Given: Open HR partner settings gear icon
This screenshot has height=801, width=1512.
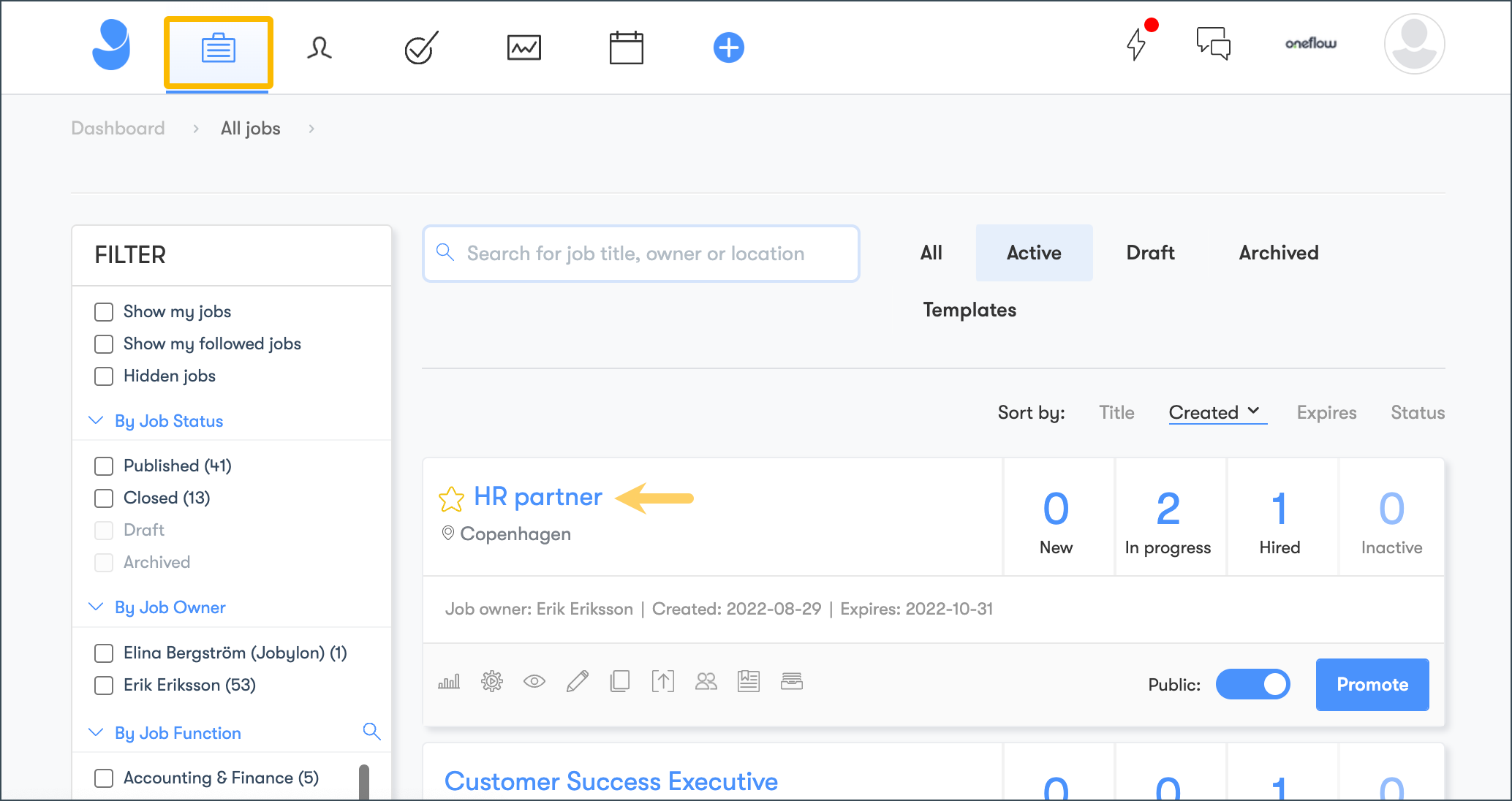Looking at the screenshot, I should (x=492, y=681).
